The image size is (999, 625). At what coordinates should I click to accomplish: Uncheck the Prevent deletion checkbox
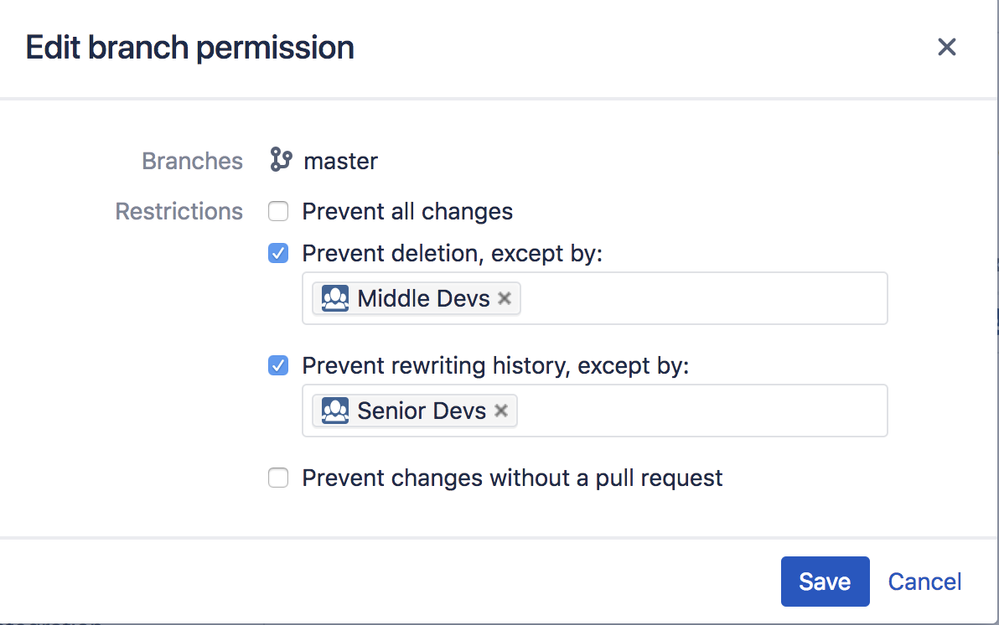[278, 254]
